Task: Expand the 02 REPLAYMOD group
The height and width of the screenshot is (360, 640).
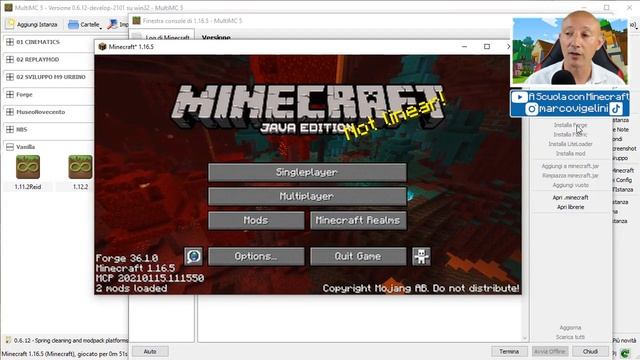Action: [10, 60]
